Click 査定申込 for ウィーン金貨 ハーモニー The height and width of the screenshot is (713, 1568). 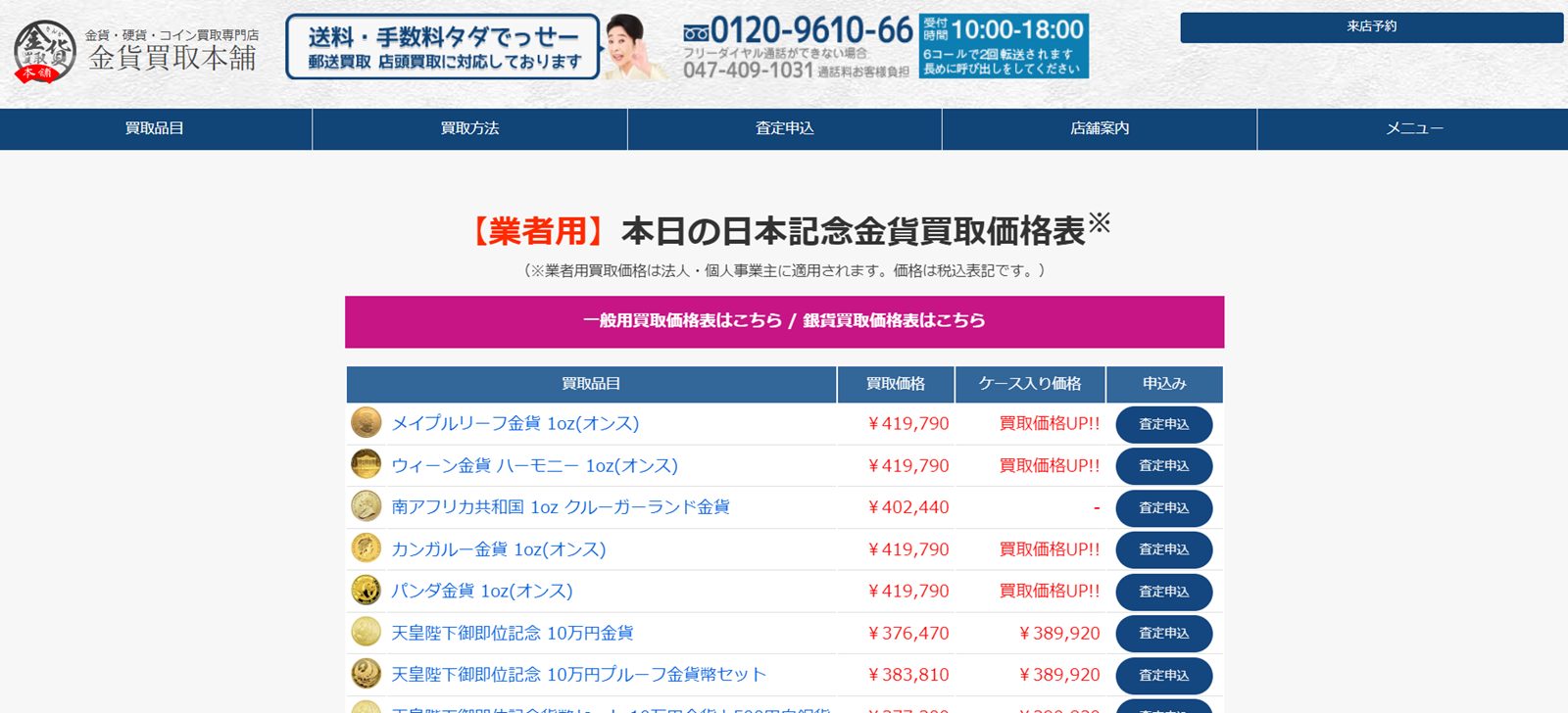tap(1164, 466)
